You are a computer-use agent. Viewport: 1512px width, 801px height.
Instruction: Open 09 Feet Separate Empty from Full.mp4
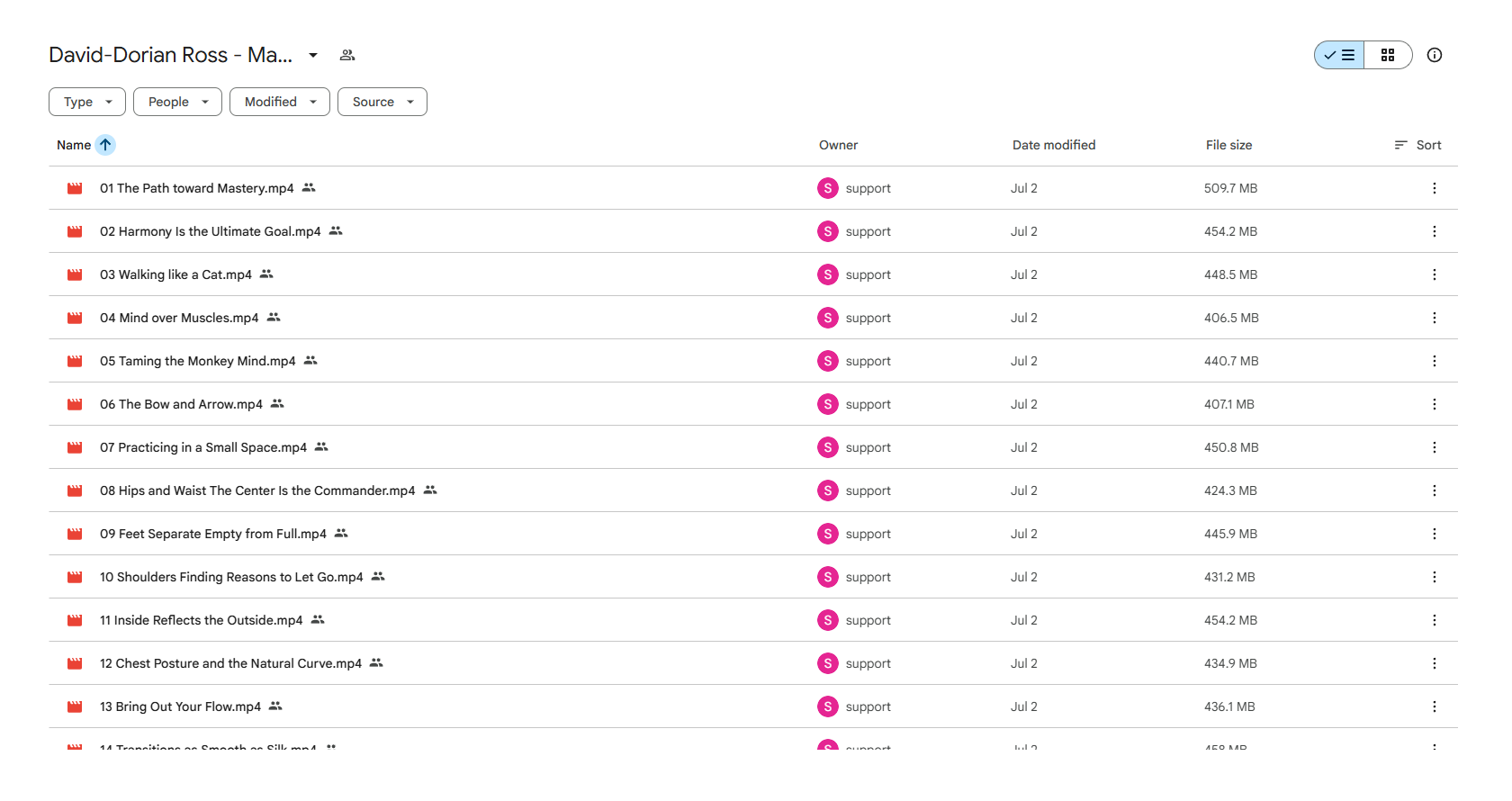click(x=213, y=534)
